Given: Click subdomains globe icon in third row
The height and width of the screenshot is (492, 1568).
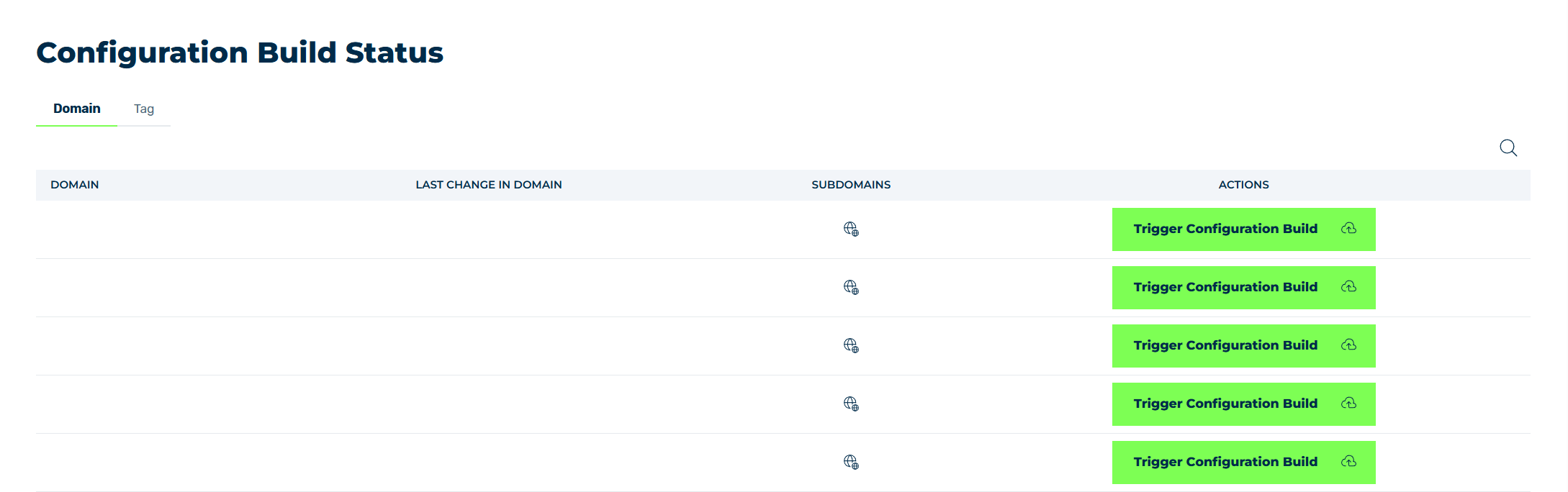Looking at the screenshot, I should 851,346.
